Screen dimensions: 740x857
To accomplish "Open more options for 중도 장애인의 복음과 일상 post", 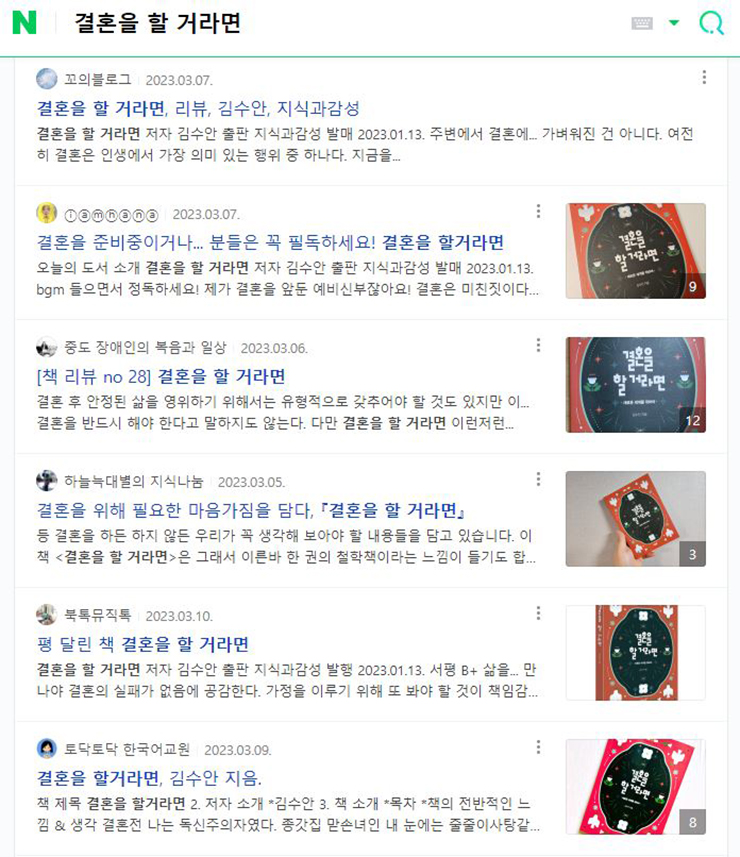I will 538,345.
